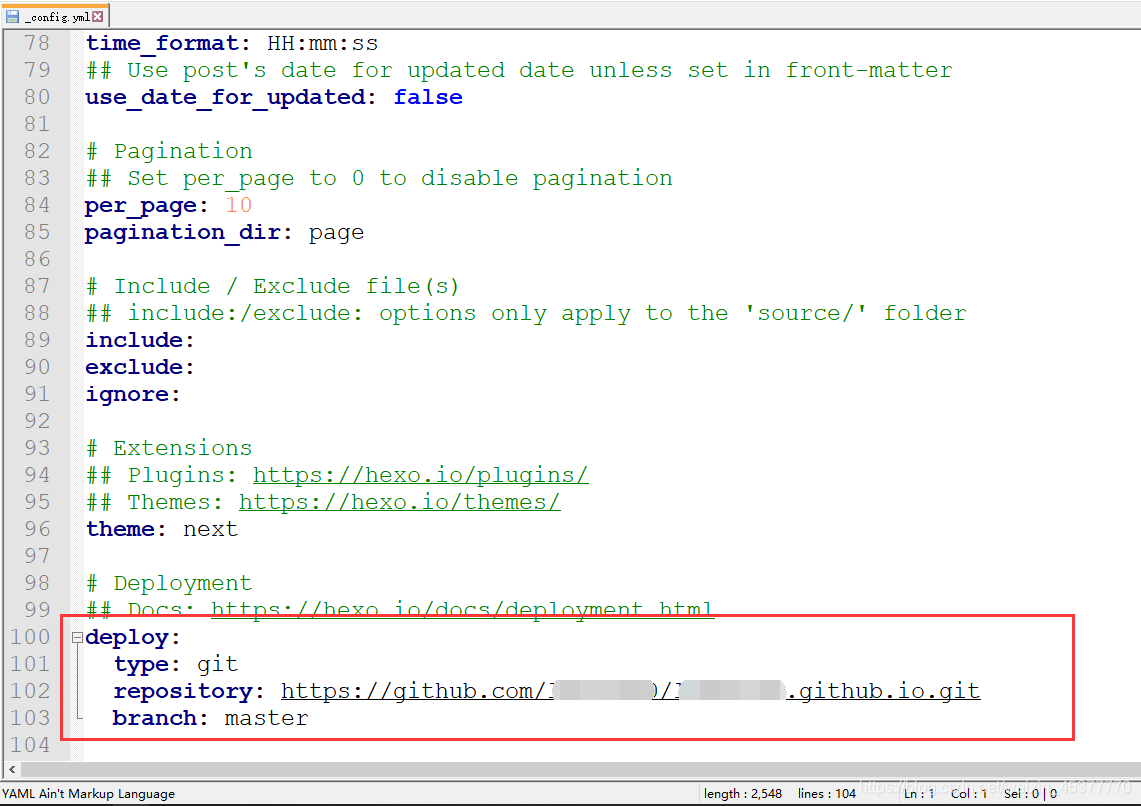The width and height of the screenshot is (1141, 806).
Task: Click the 'repository' key
Action: pos(182,692)
